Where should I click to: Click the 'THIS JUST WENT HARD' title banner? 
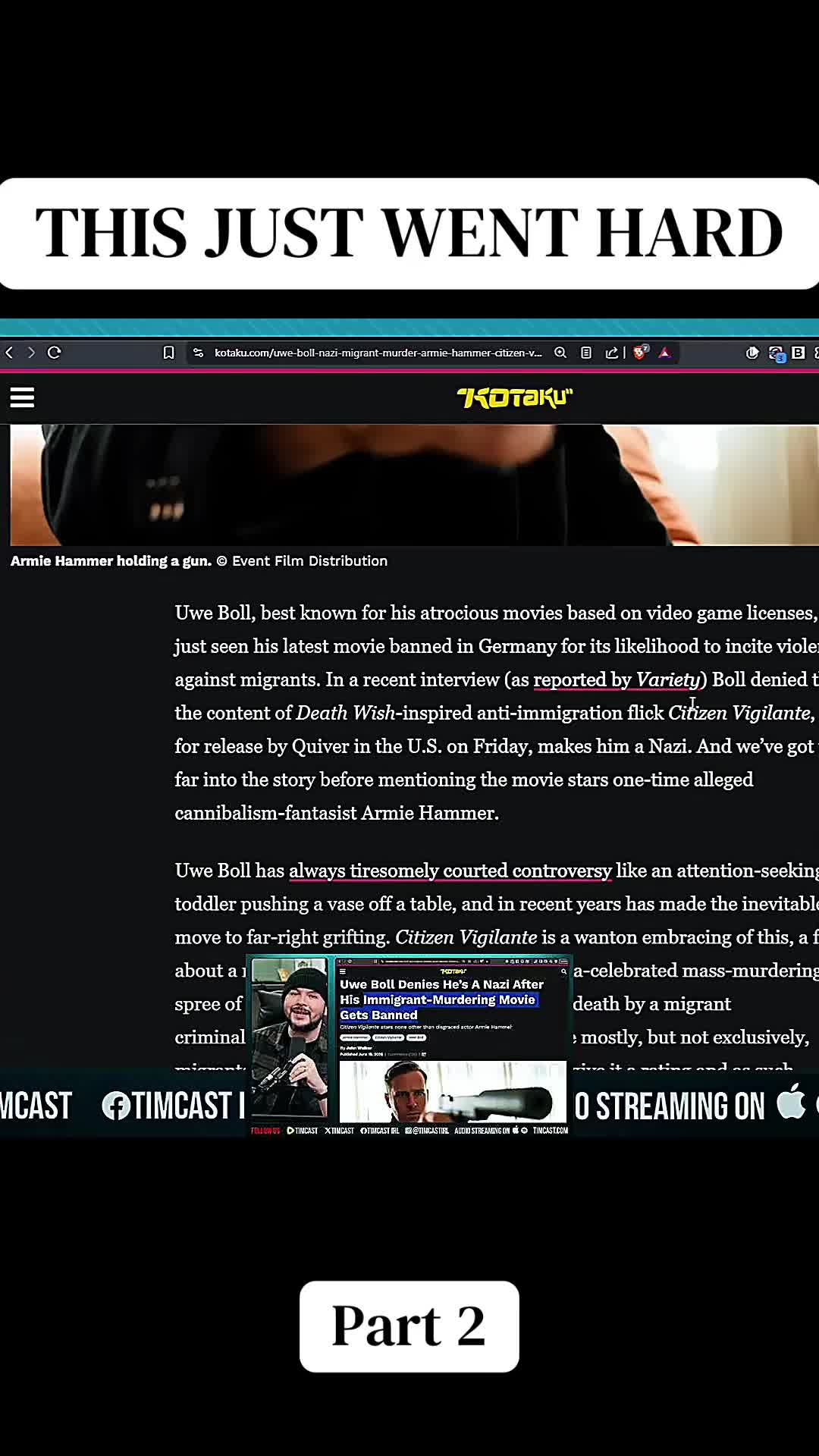pos(409,234)
